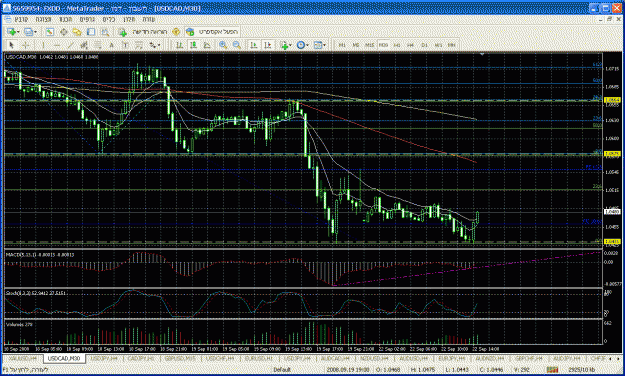Select the Text Label tool (T)
625x376 pixels.
pos(125,45)
